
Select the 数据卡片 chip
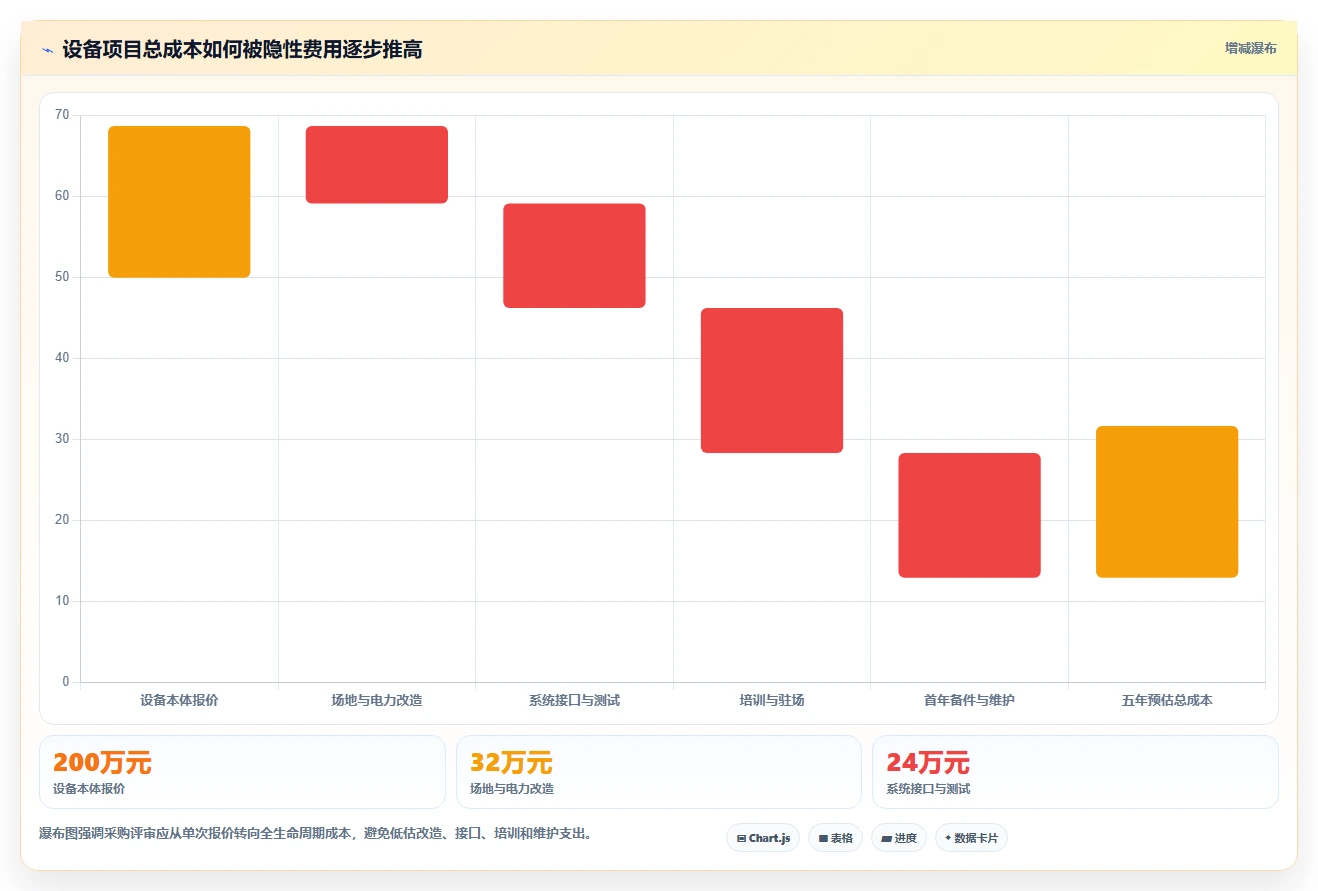pos(971,838)
